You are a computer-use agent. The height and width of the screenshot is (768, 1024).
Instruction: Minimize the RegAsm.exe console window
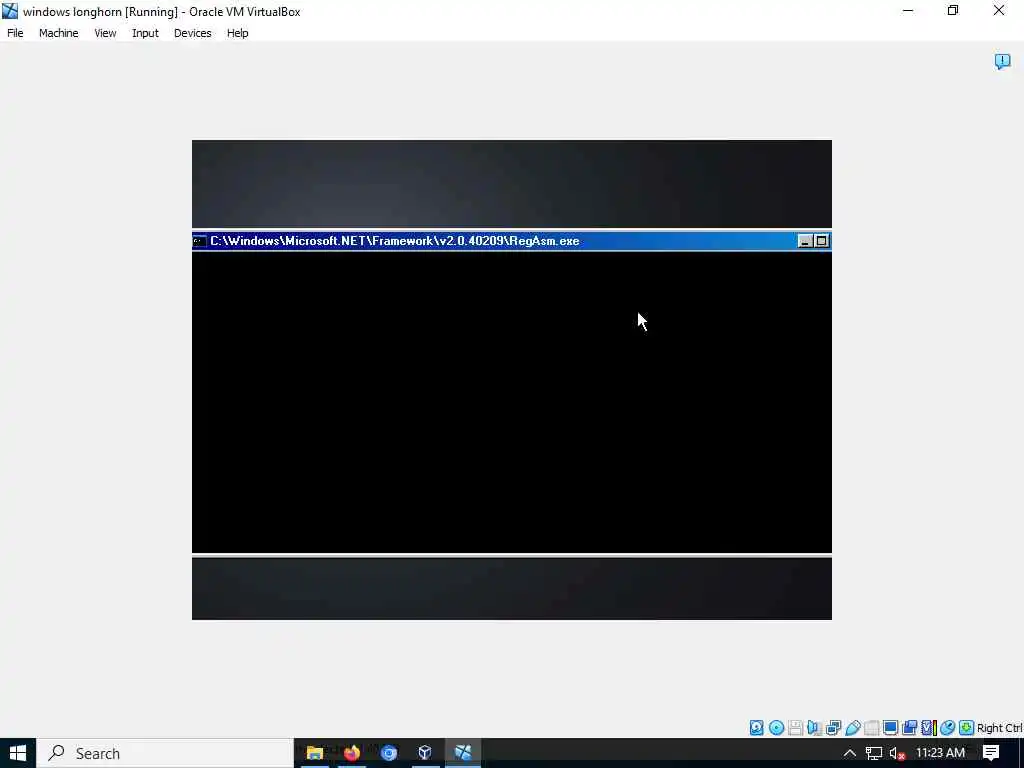[805, 241]
